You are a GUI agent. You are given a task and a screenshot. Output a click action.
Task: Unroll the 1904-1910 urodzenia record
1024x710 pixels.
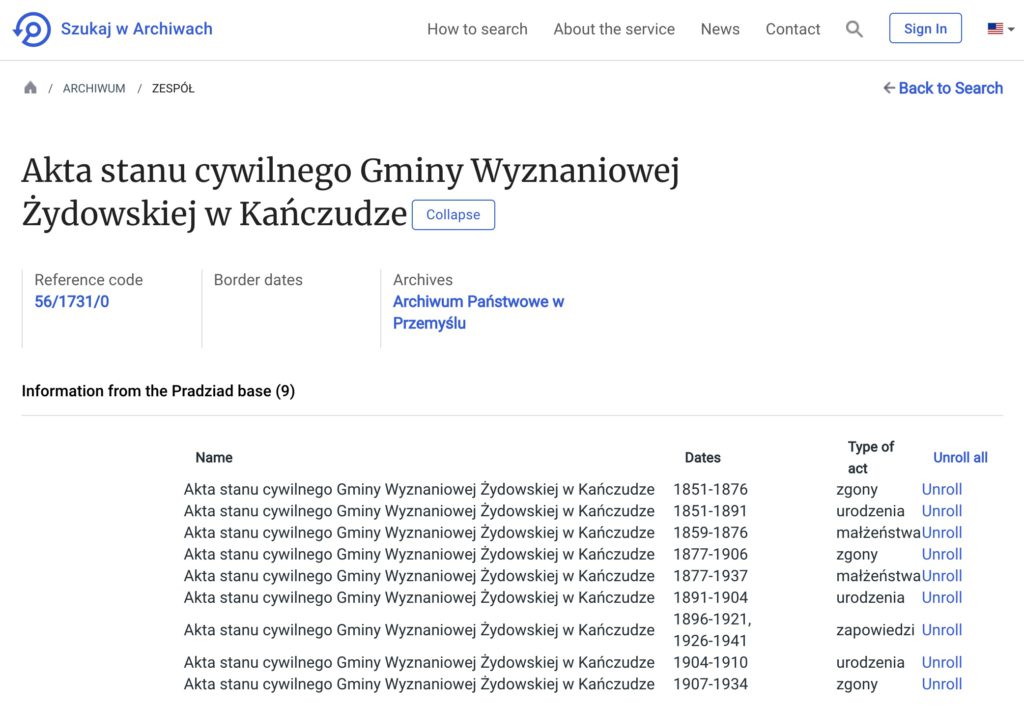(x=941, y=662)
